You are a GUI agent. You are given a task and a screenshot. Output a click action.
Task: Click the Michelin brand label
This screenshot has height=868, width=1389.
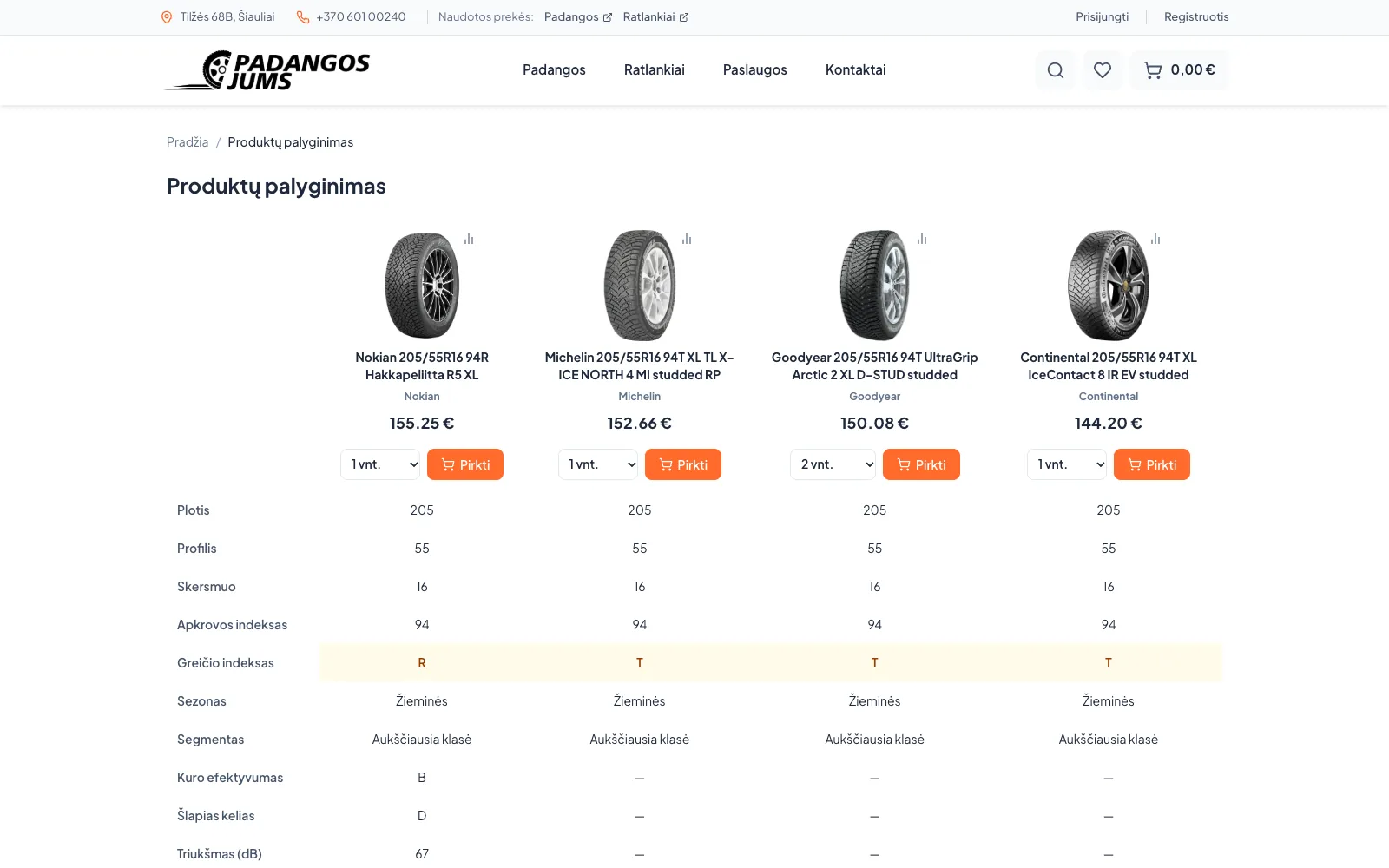pos(640,397)
